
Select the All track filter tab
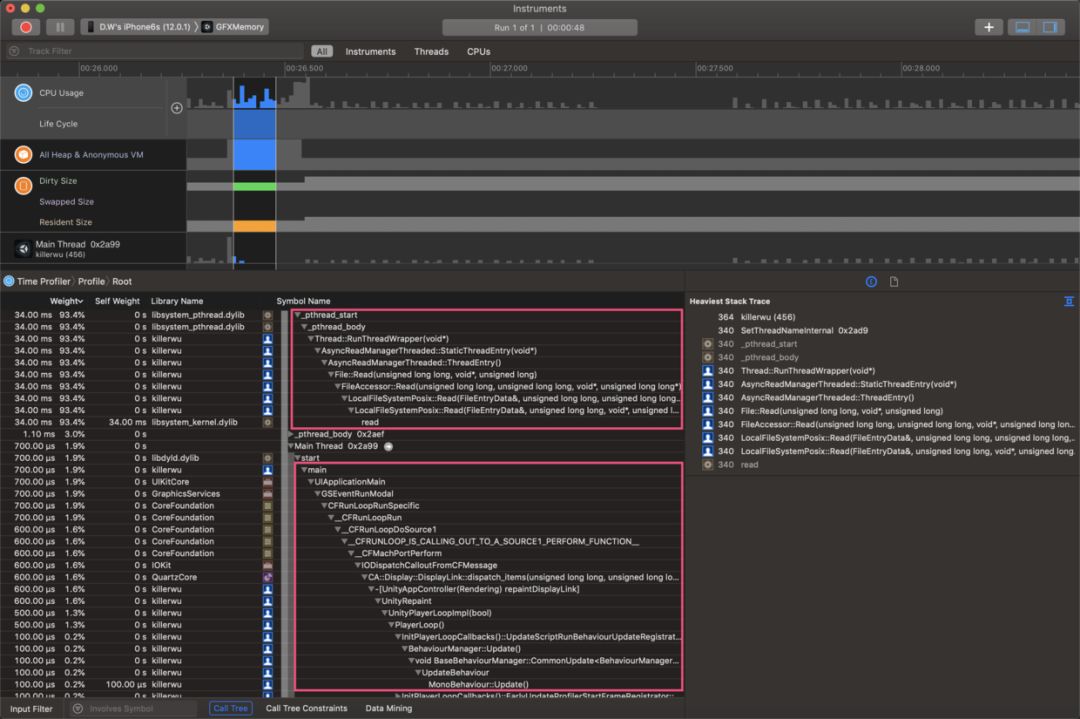322,52
